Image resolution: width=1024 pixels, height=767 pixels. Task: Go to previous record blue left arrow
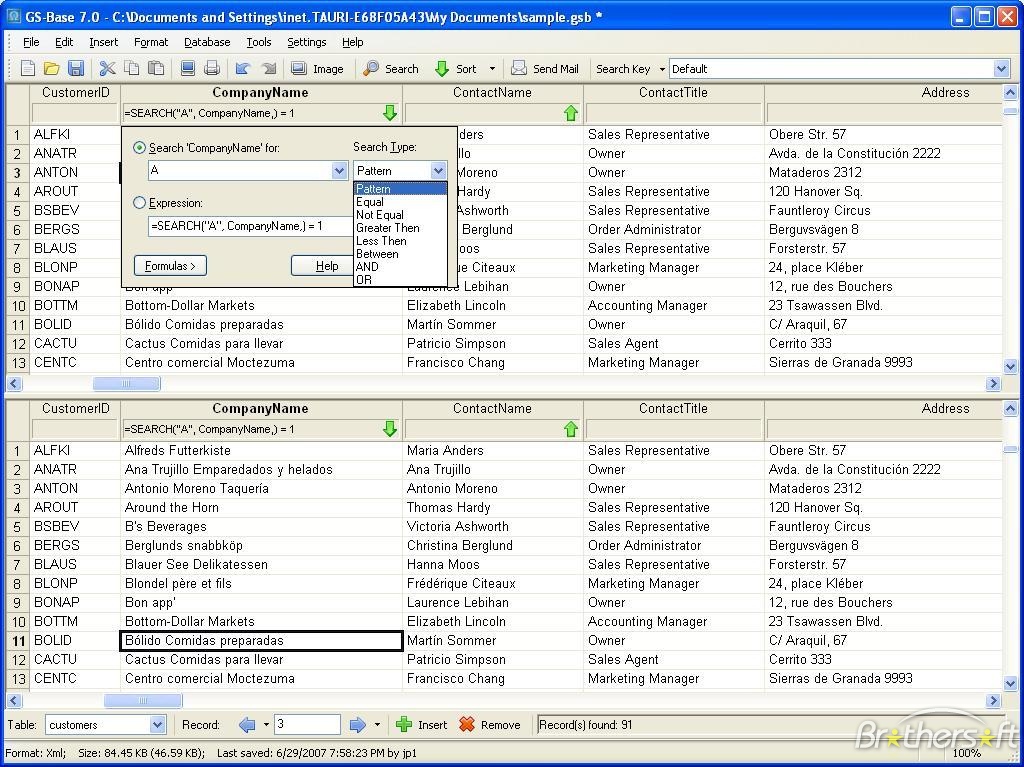click(247, 725)
